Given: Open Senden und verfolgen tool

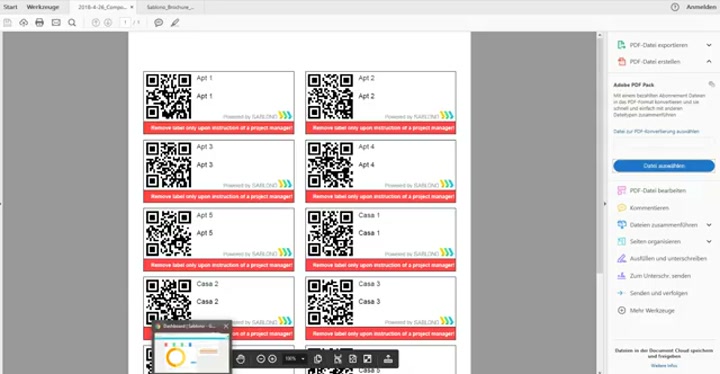Looking at the screenshot, I should [658, 293].
